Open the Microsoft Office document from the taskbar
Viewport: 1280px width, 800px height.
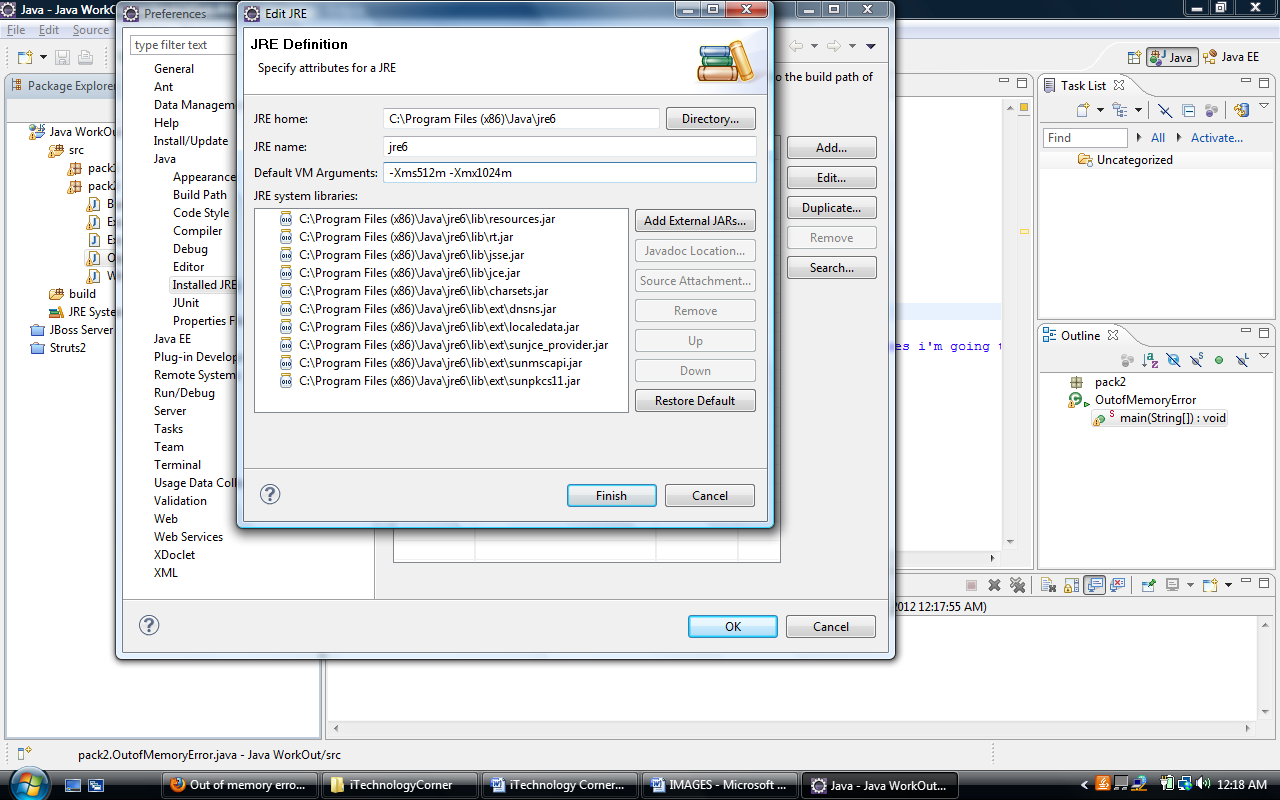(719, 784)
